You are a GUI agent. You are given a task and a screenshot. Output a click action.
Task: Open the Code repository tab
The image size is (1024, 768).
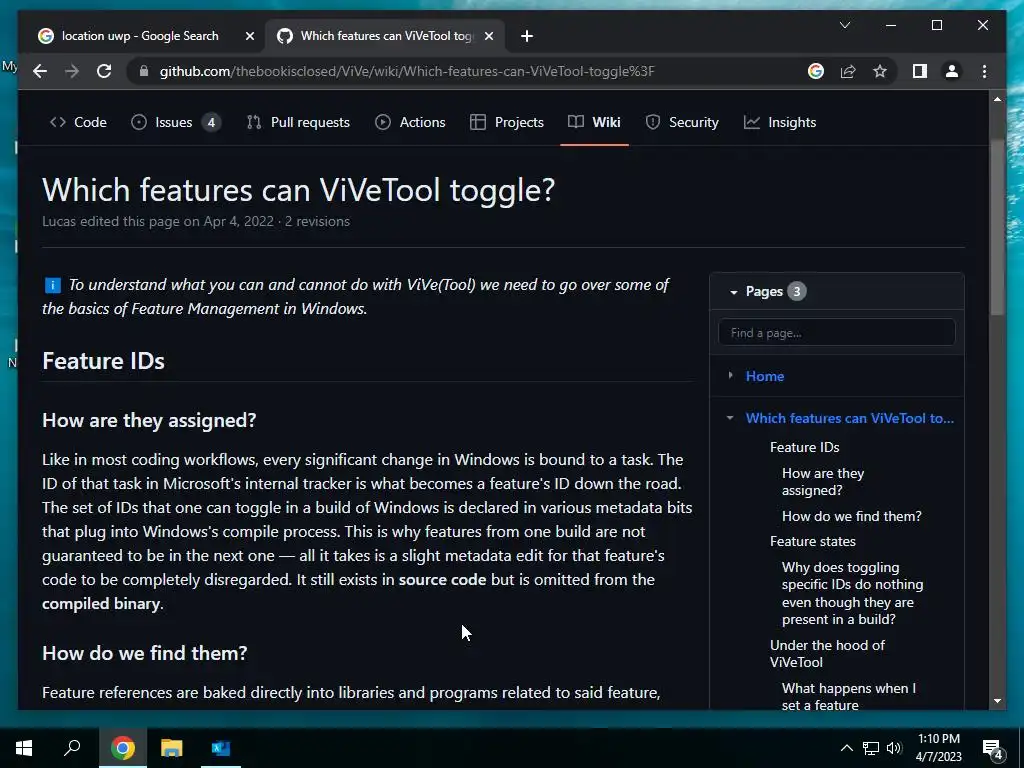[78, 122]
